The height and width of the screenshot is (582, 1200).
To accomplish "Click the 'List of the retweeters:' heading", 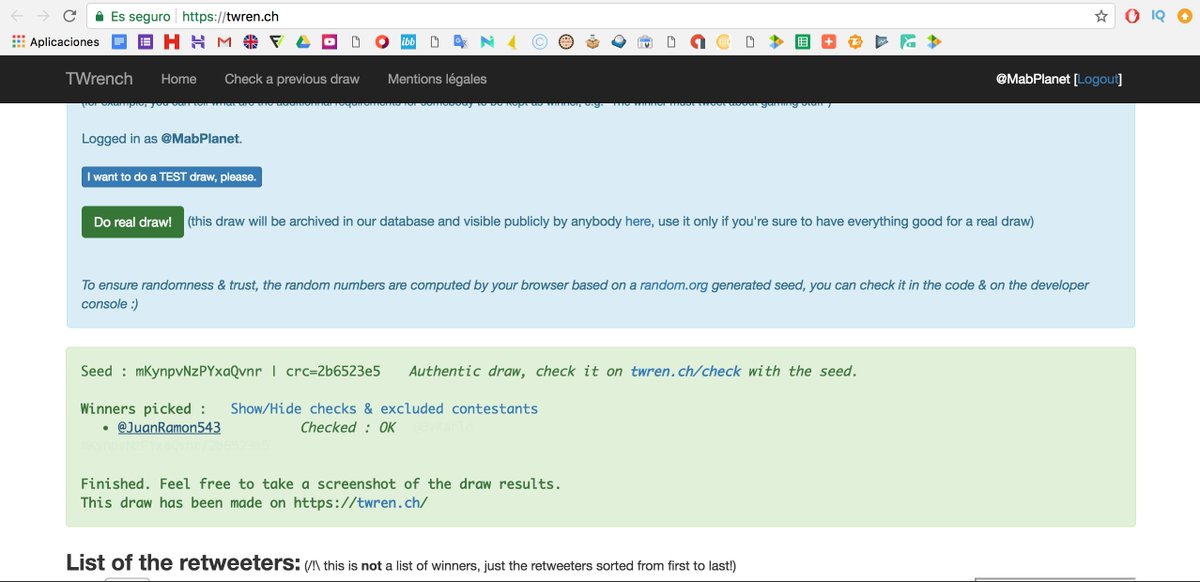I will coord(183,562).
